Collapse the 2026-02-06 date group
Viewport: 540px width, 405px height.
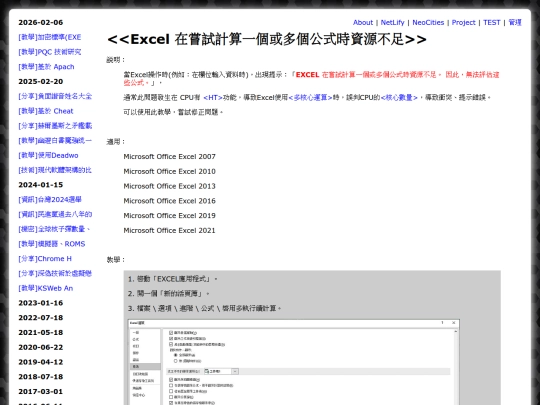click(x=41, y=22)
